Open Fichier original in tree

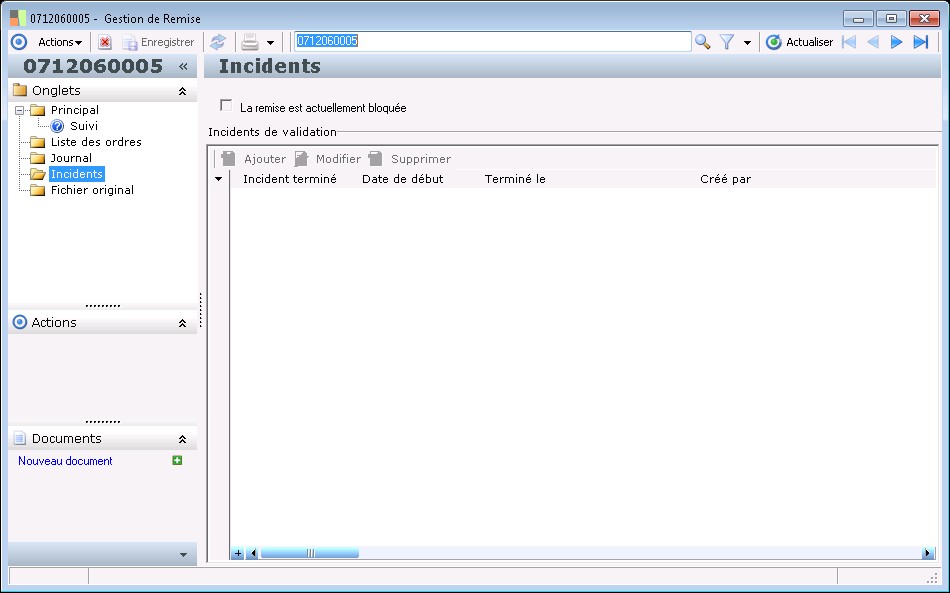(x=92, y=190)
